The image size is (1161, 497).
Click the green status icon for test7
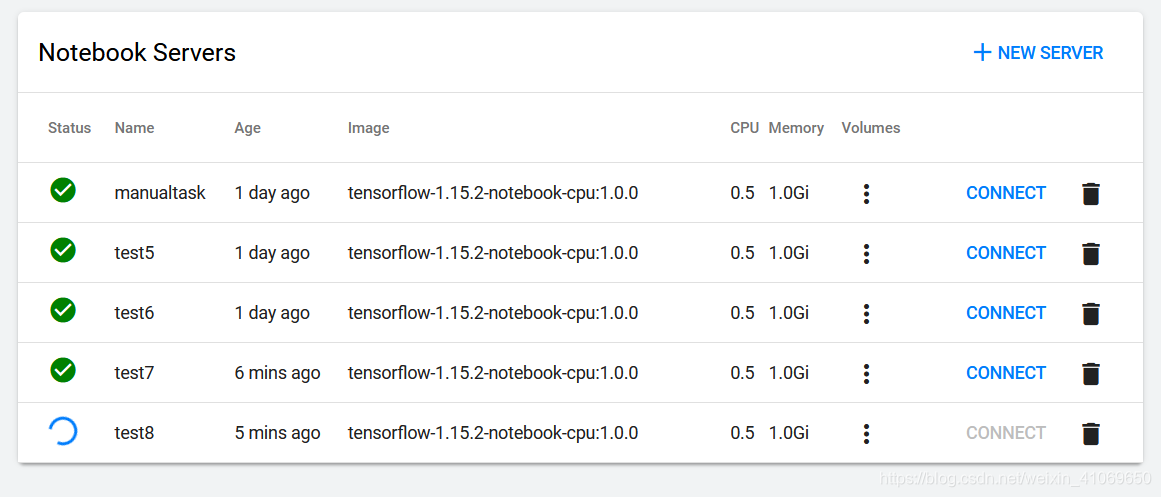tap(63, 370)
